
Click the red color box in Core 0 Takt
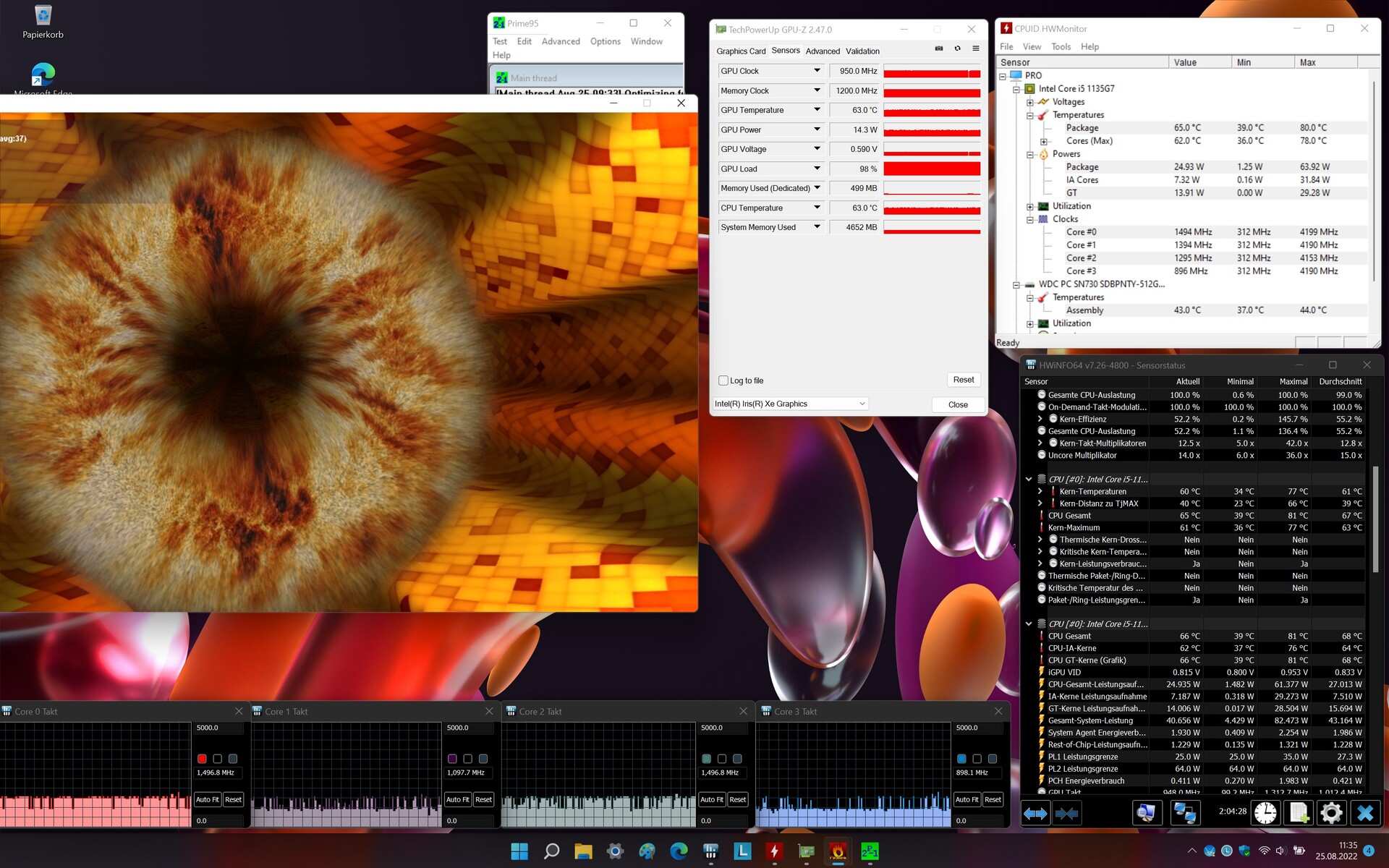[202, 759]
